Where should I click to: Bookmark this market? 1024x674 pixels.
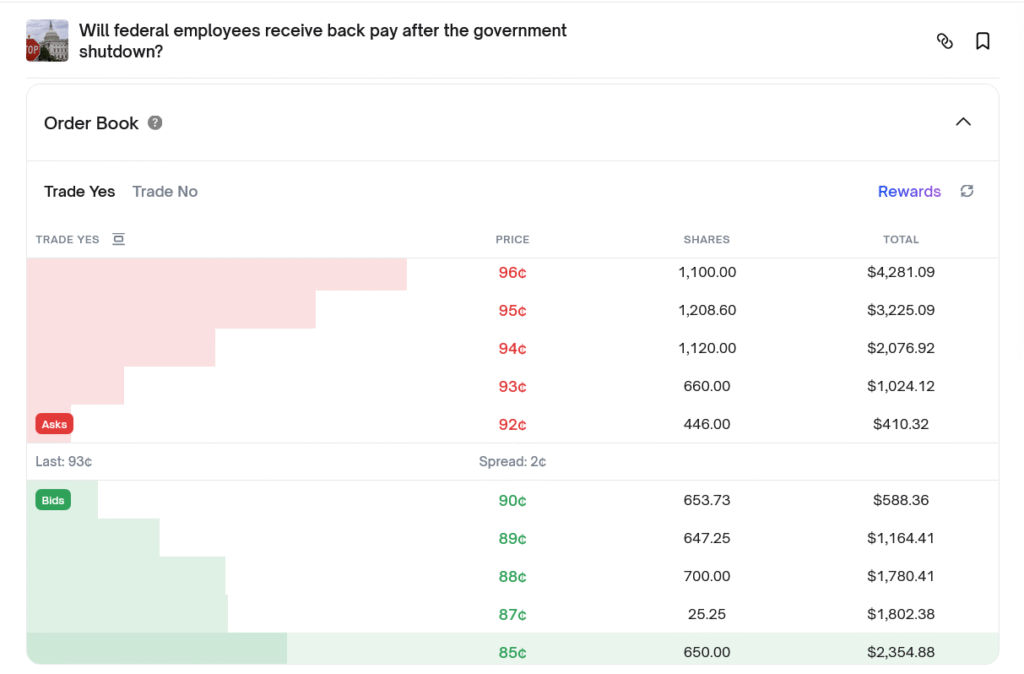[x=982, y=41]
